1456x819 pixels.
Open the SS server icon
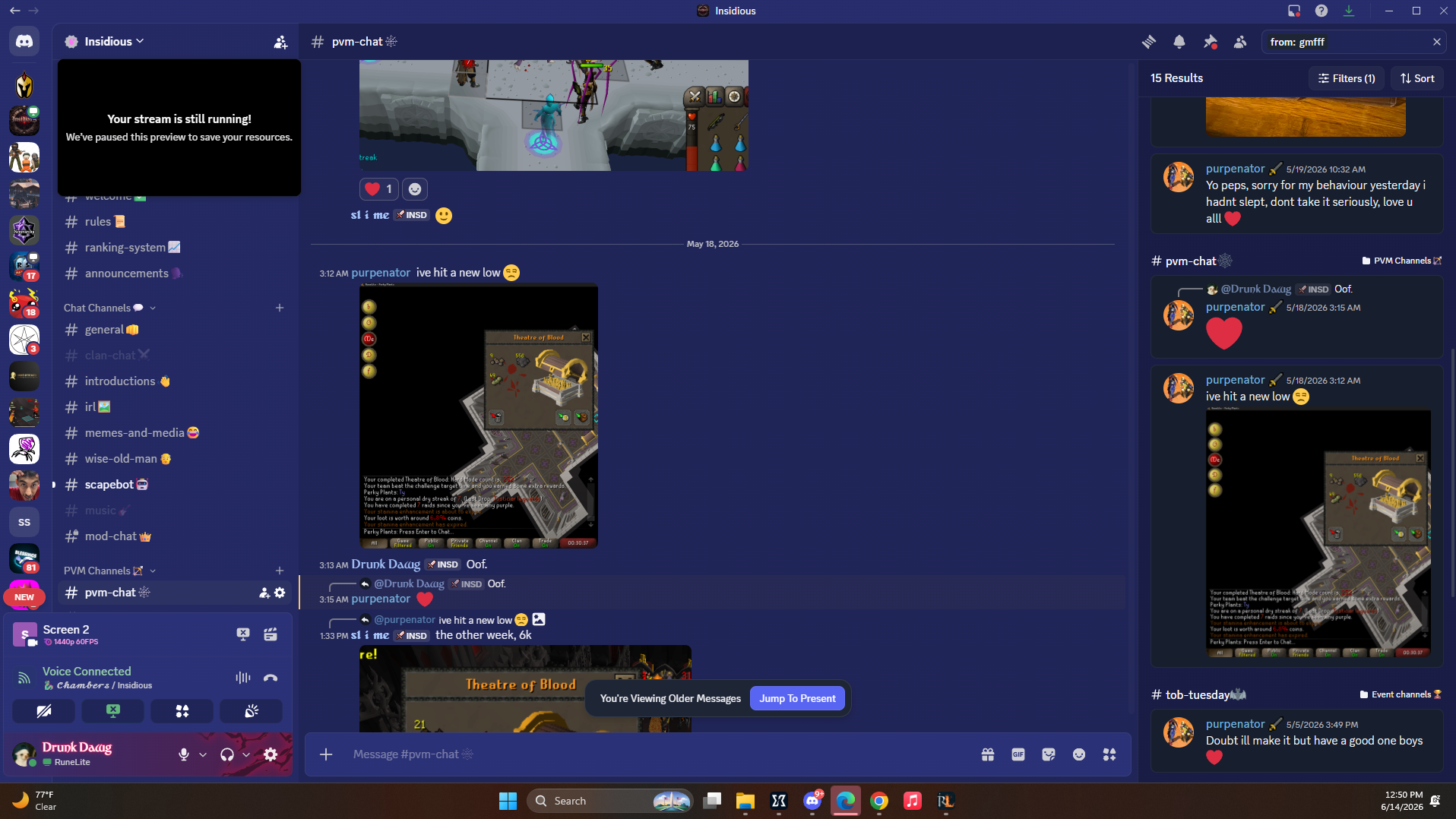[x=24, y=522]
